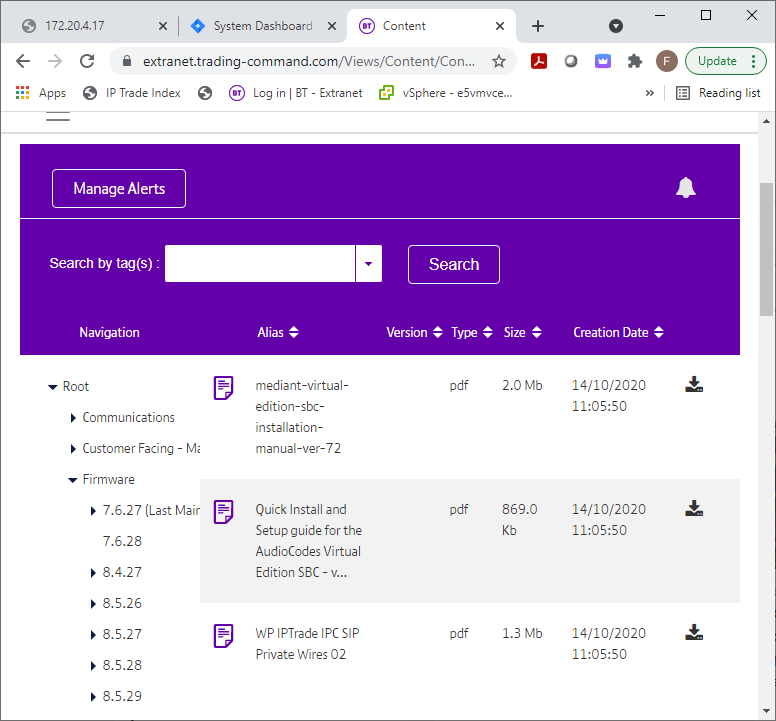Click the Adobe Acrobat extension icon
Image resolution: width=776 pixels, height=721 pixels.
click(539, 61)
